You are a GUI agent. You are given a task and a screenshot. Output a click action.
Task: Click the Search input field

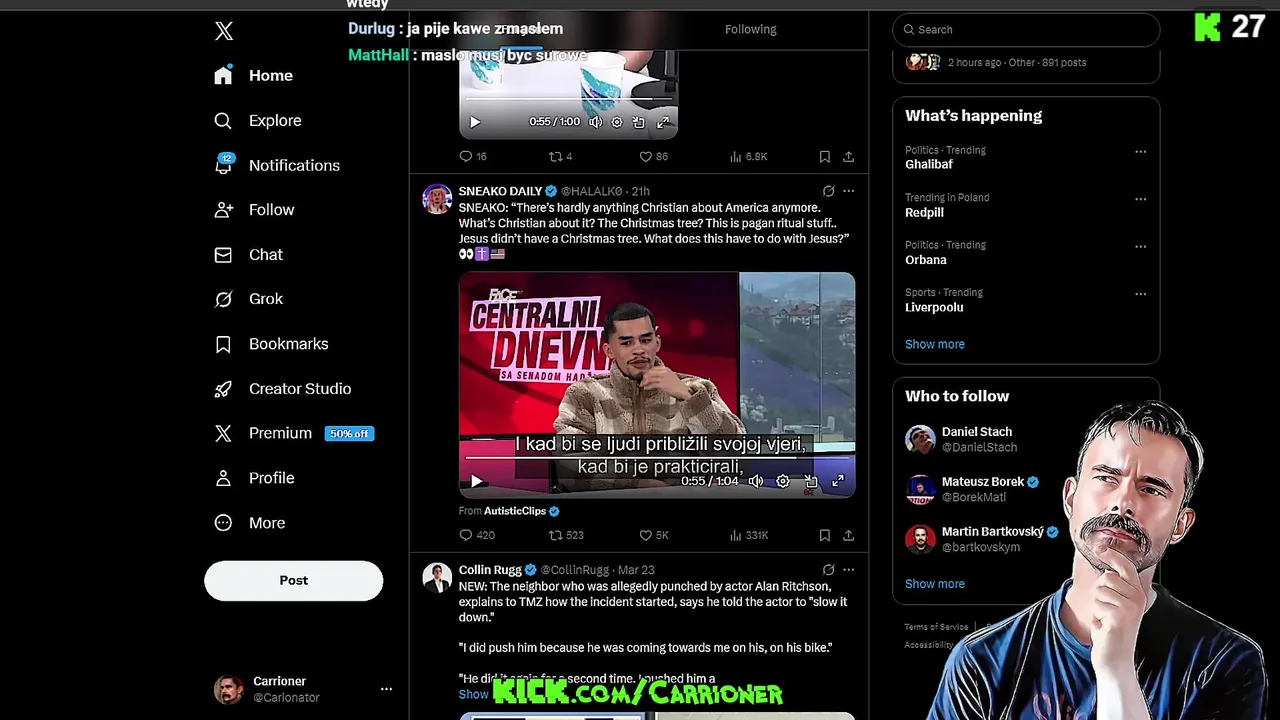pyautogui.click(x=1026, y=29)
